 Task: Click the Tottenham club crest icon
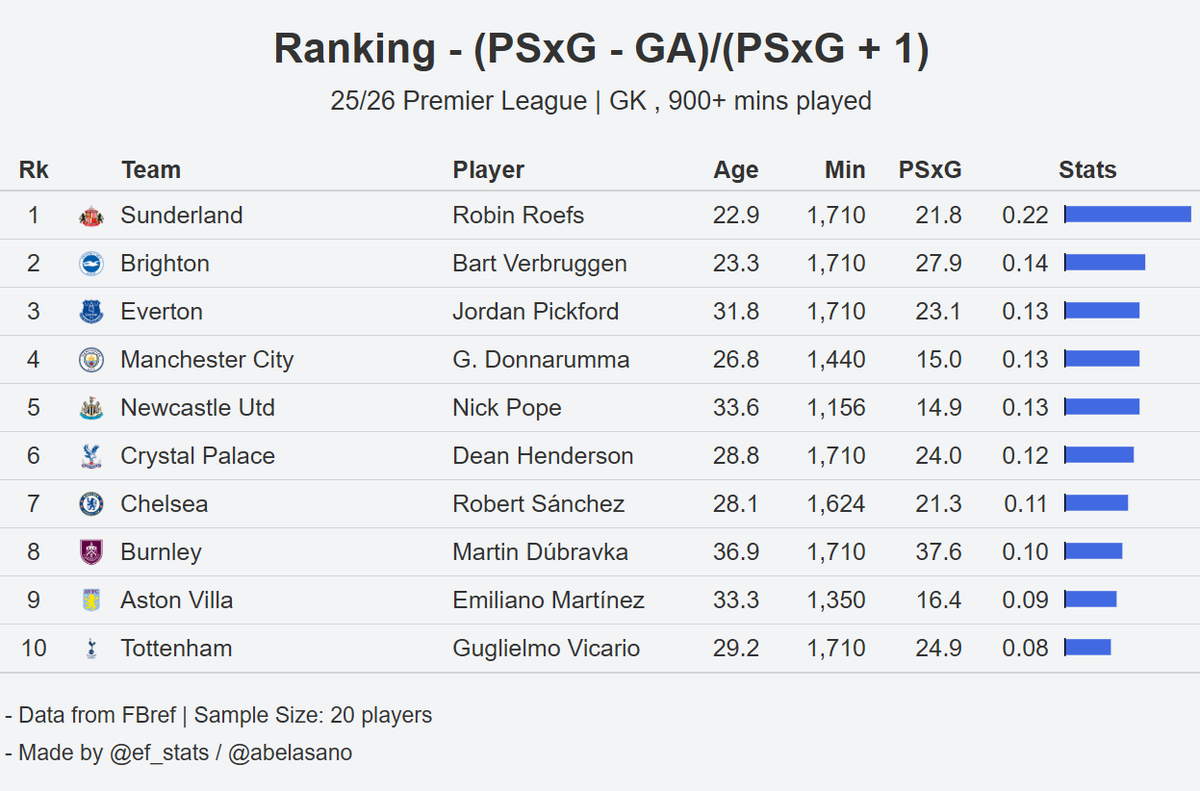pos(91,648)
